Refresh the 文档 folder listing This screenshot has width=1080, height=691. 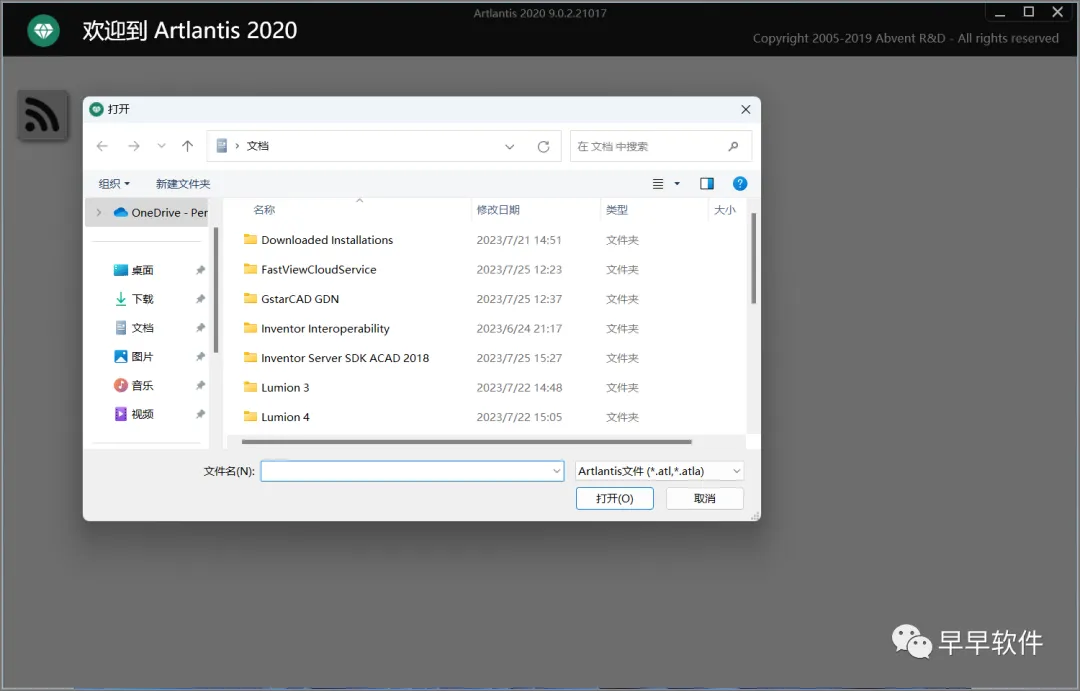tap(543, 147)
